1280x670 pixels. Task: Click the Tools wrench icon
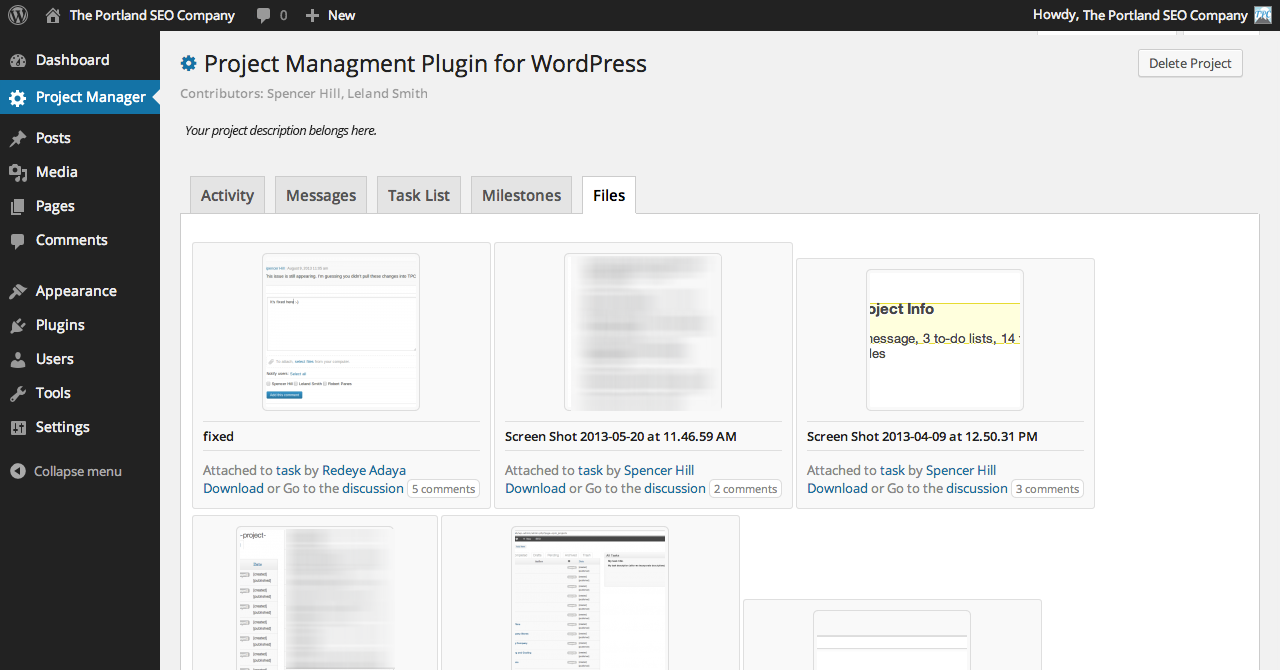click(18, 394)
